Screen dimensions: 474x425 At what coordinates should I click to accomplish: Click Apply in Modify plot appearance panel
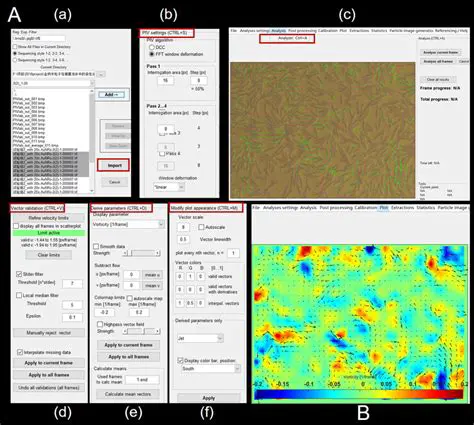click(209, 398)
